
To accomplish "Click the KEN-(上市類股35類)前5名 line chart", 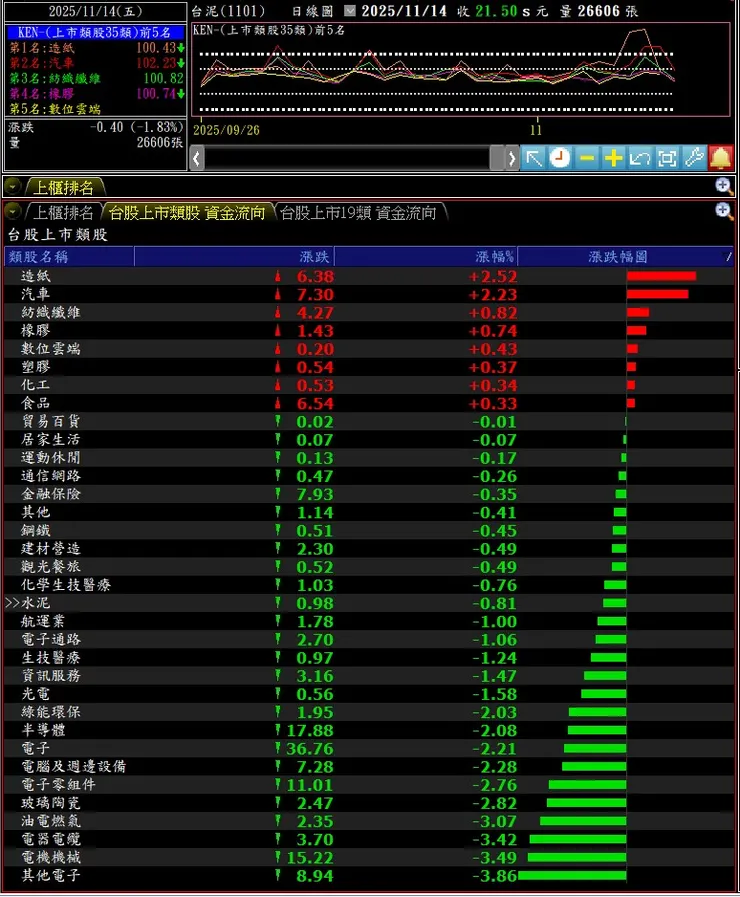I will 461,69.
